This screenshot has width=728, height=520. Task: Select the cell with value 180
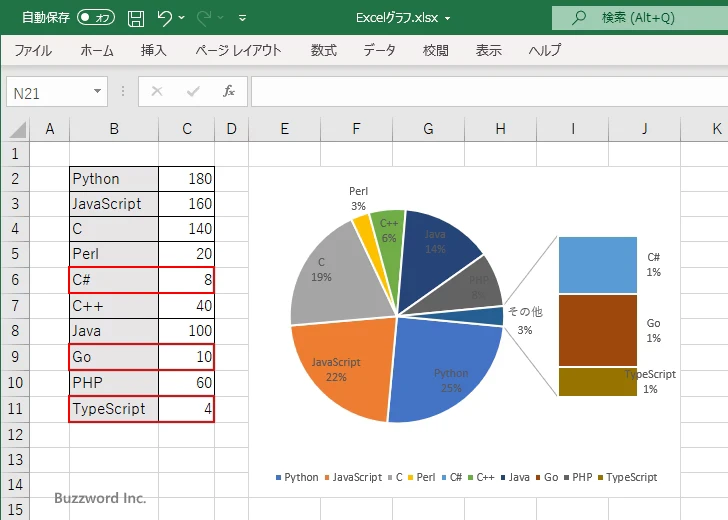187,179
